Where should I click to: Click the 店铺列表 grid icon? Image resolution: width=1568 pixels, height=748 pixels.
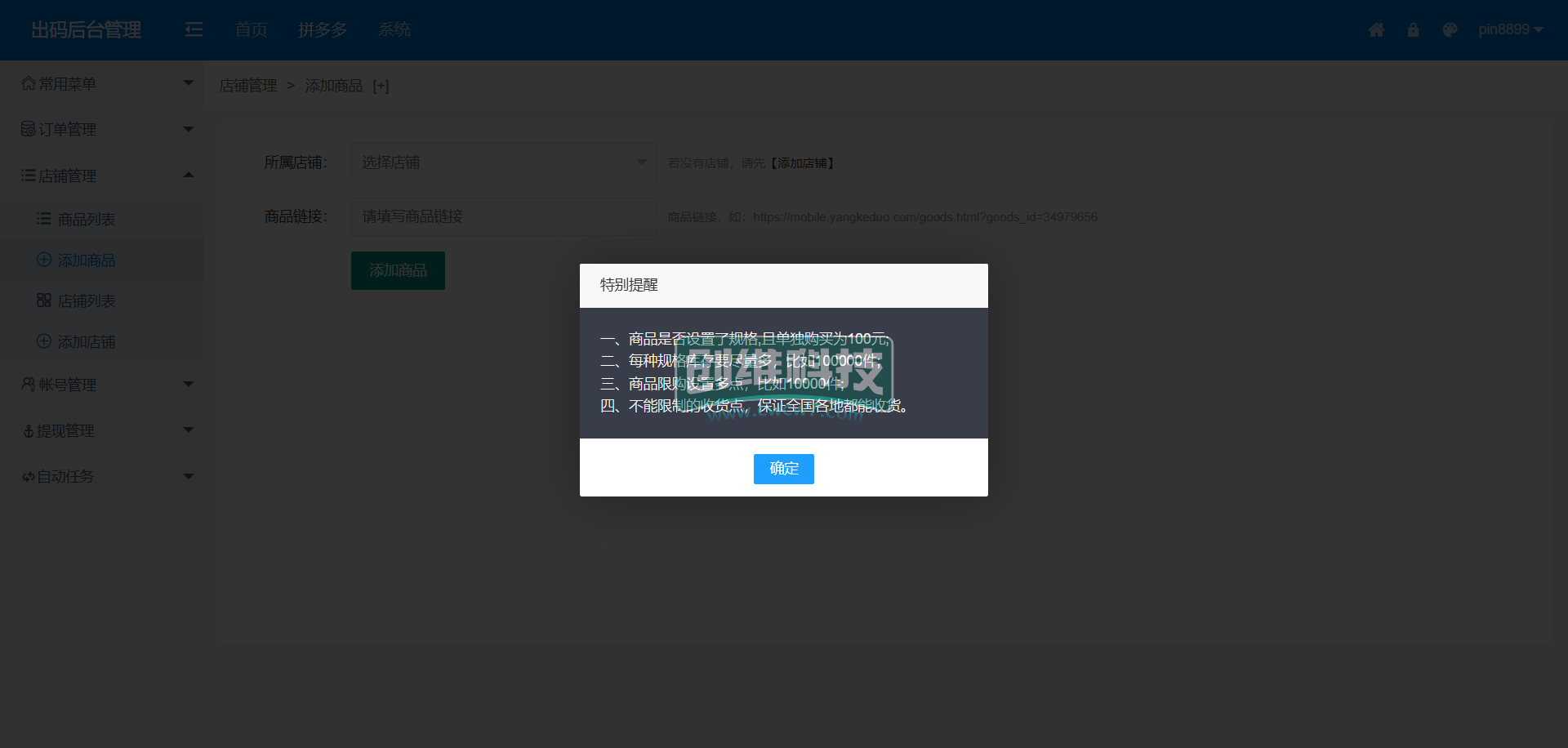tap(44, 301)
